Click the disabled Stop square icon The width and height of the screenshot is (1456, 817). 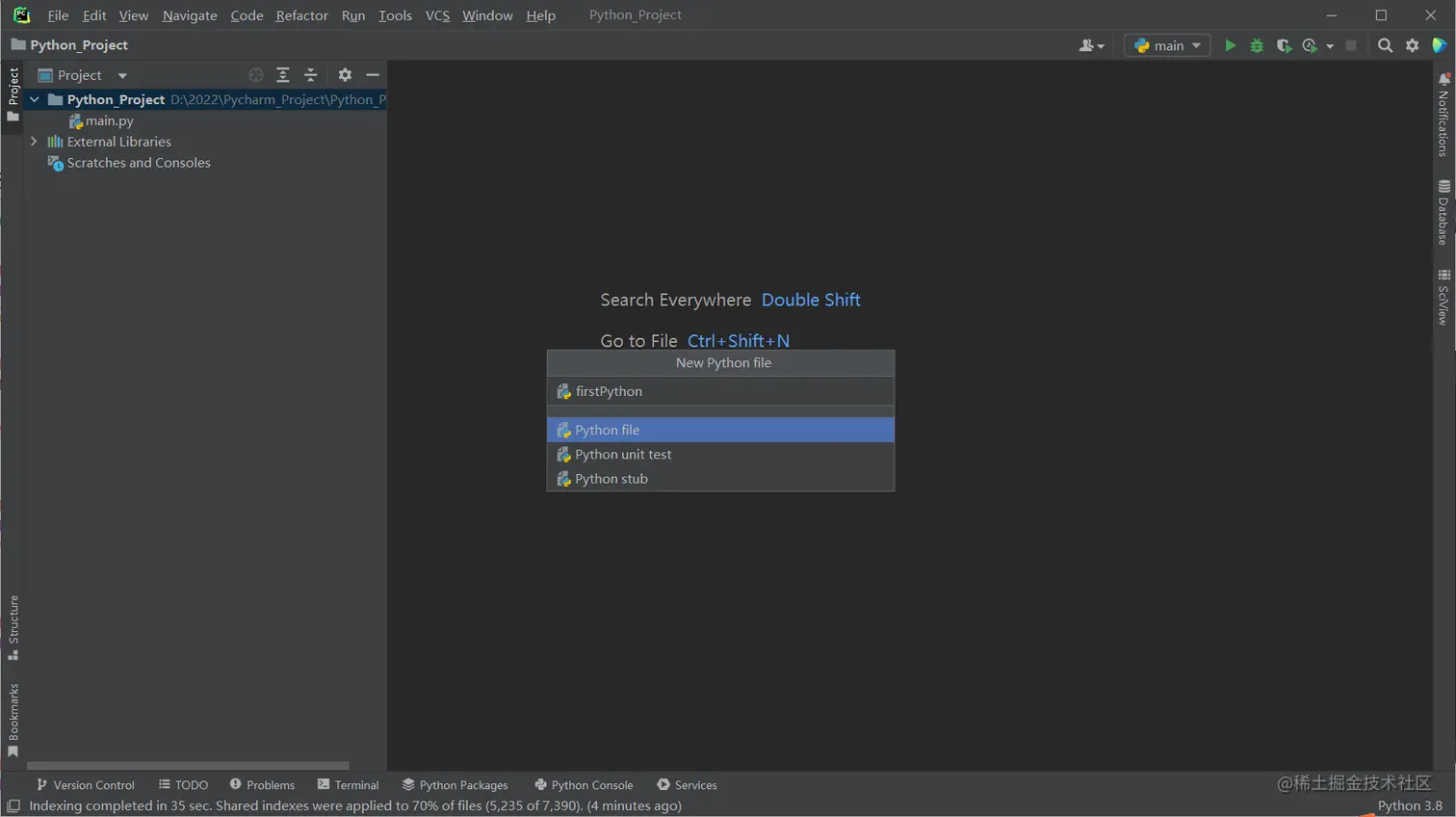point(1351,45)
